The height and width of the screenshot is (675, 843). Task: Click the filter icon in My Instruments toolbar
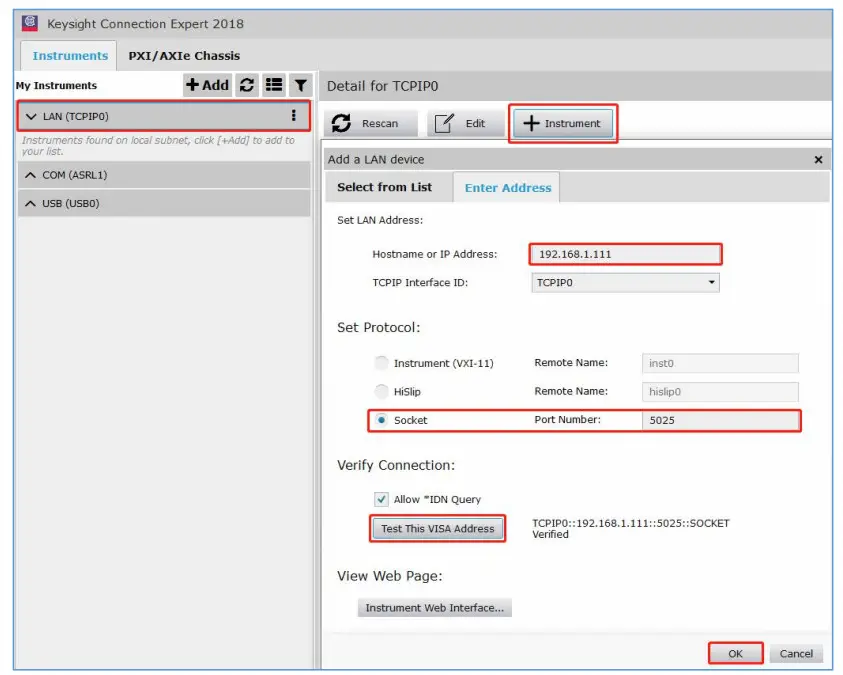pos(300,85)
